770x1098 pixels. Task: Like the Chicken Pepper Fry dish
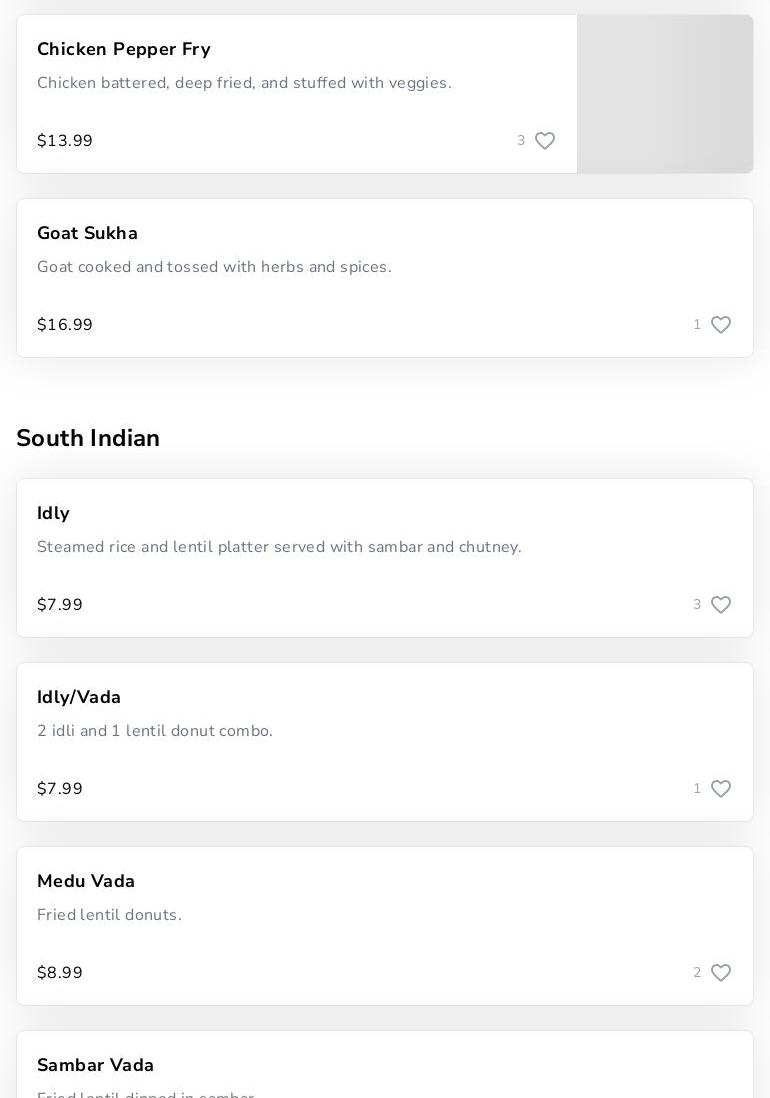coord(545,141)
